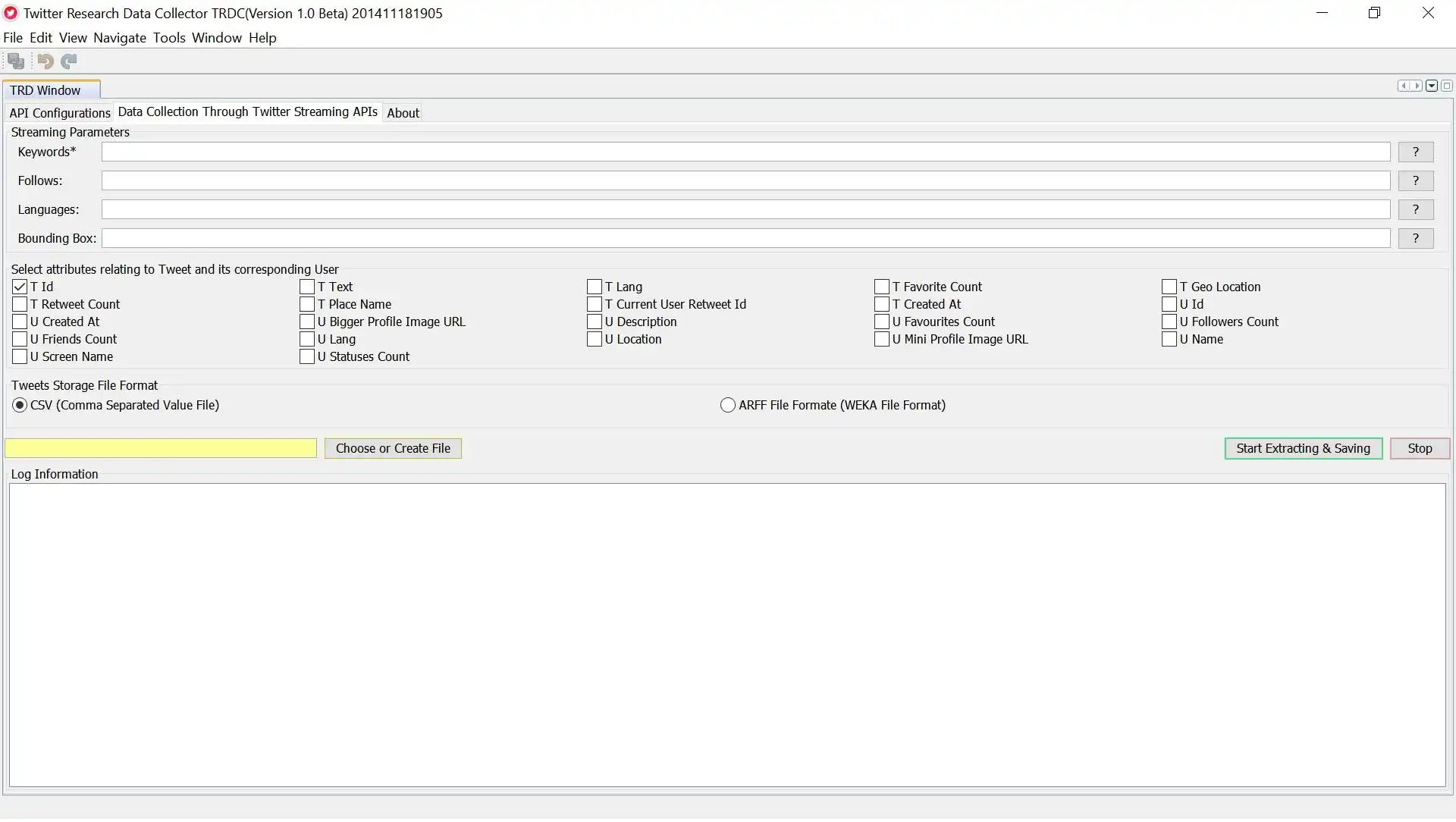Expand the Navigate menu
Image resolution: width=1456 pixels, height=822 pixels.
click(119, 37)
